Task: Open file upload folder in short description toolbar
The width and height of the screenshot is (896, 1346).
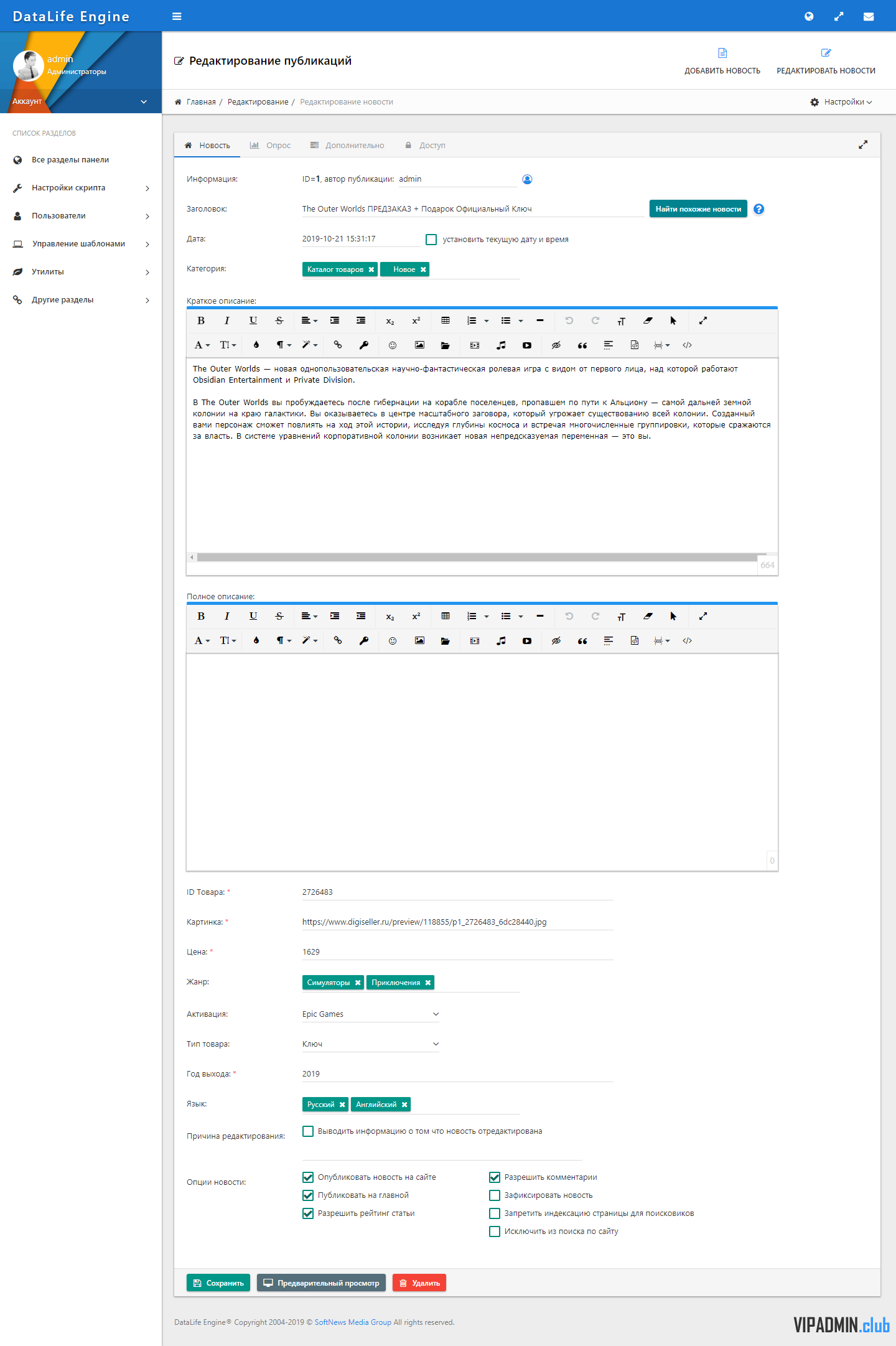Action: pos(446,345)
